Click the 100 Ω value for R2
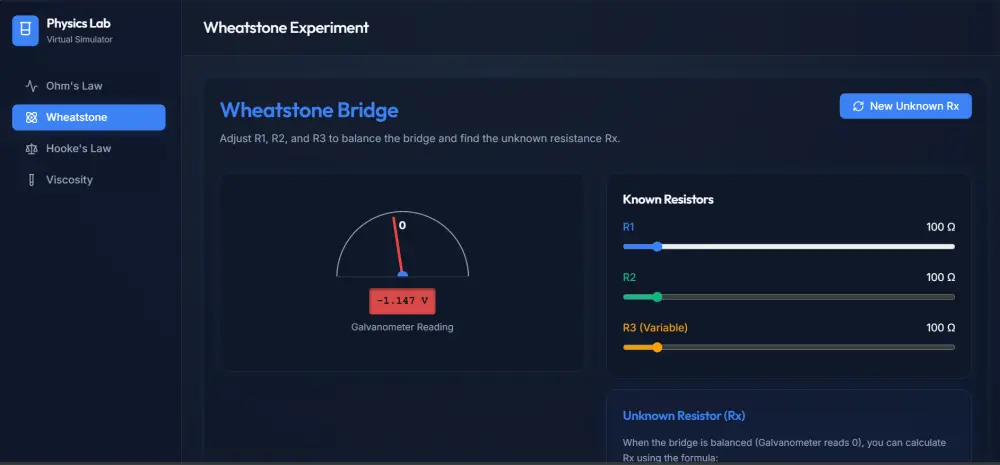Screen dimensions: 1000x465 point(941,277)
